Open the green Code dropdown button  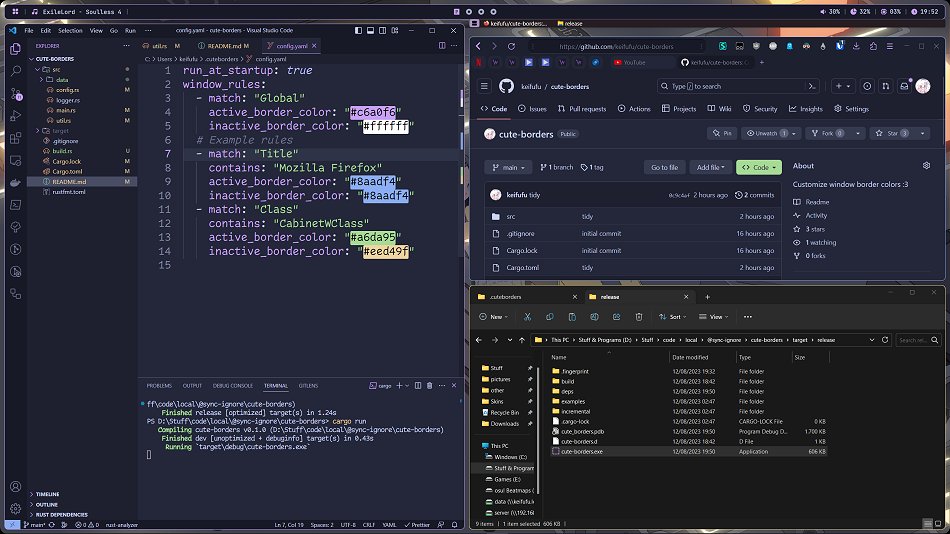(x=758, y=167)
